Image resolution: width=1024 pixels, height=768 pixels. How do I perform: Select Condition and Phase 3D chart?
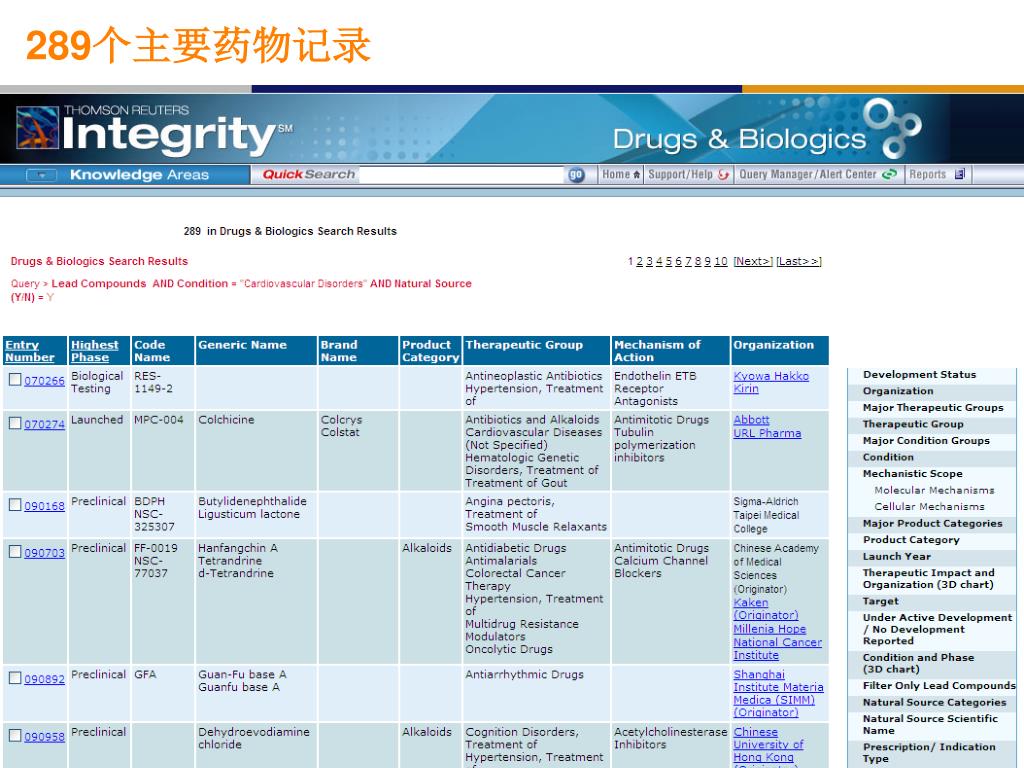point(918,663)
